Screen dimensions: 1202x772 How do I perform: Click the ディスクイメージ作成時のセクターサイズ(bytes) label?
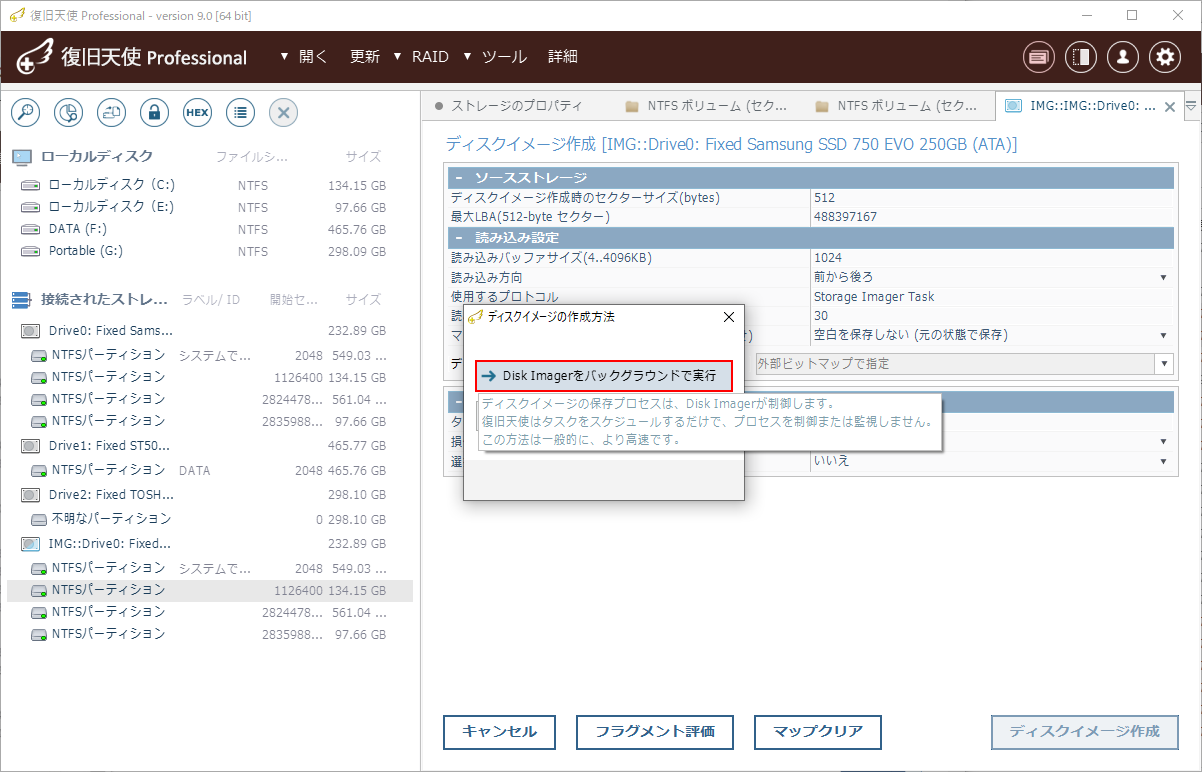tap(585, 198)
